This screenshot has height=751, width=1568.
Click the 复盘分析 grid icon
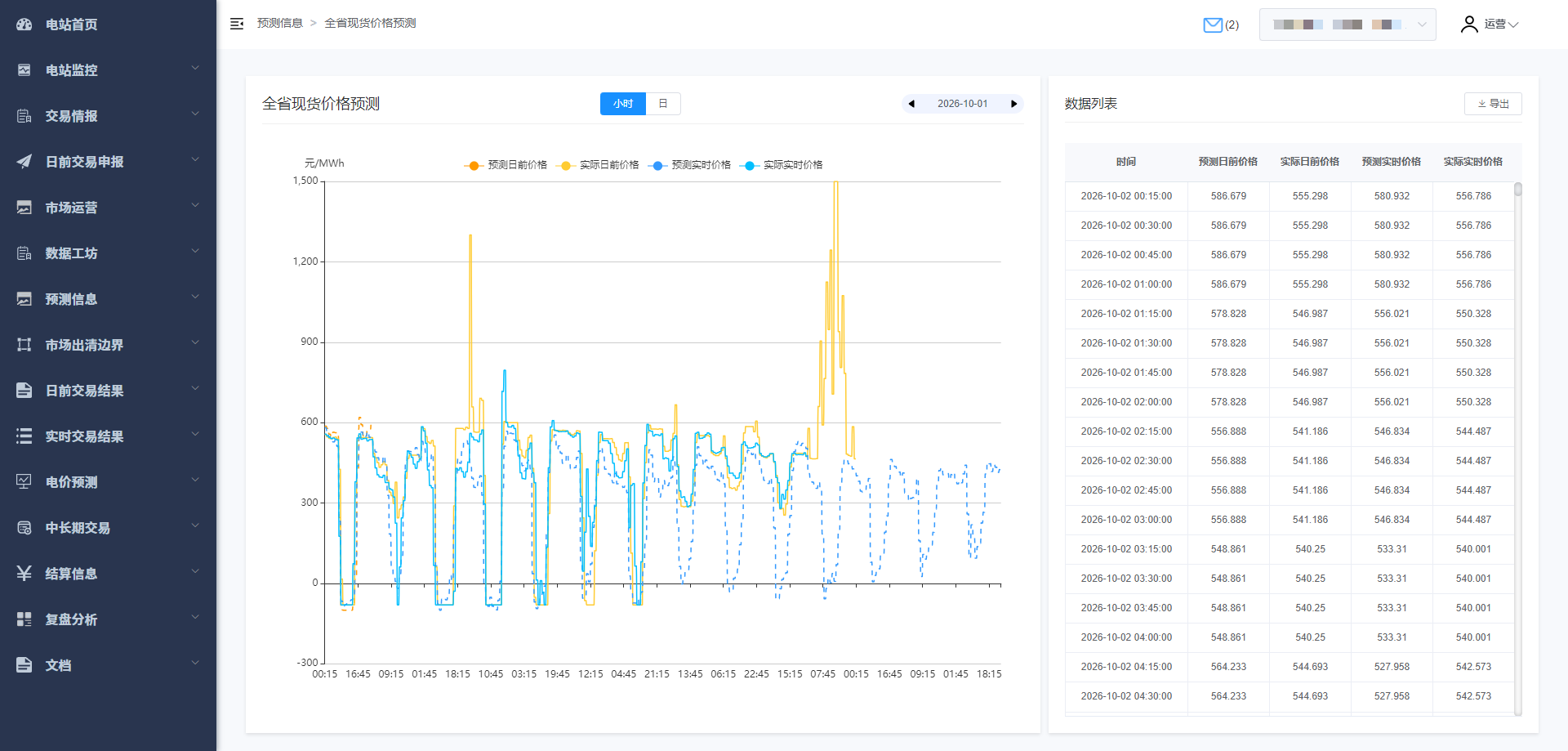point(24,619)
